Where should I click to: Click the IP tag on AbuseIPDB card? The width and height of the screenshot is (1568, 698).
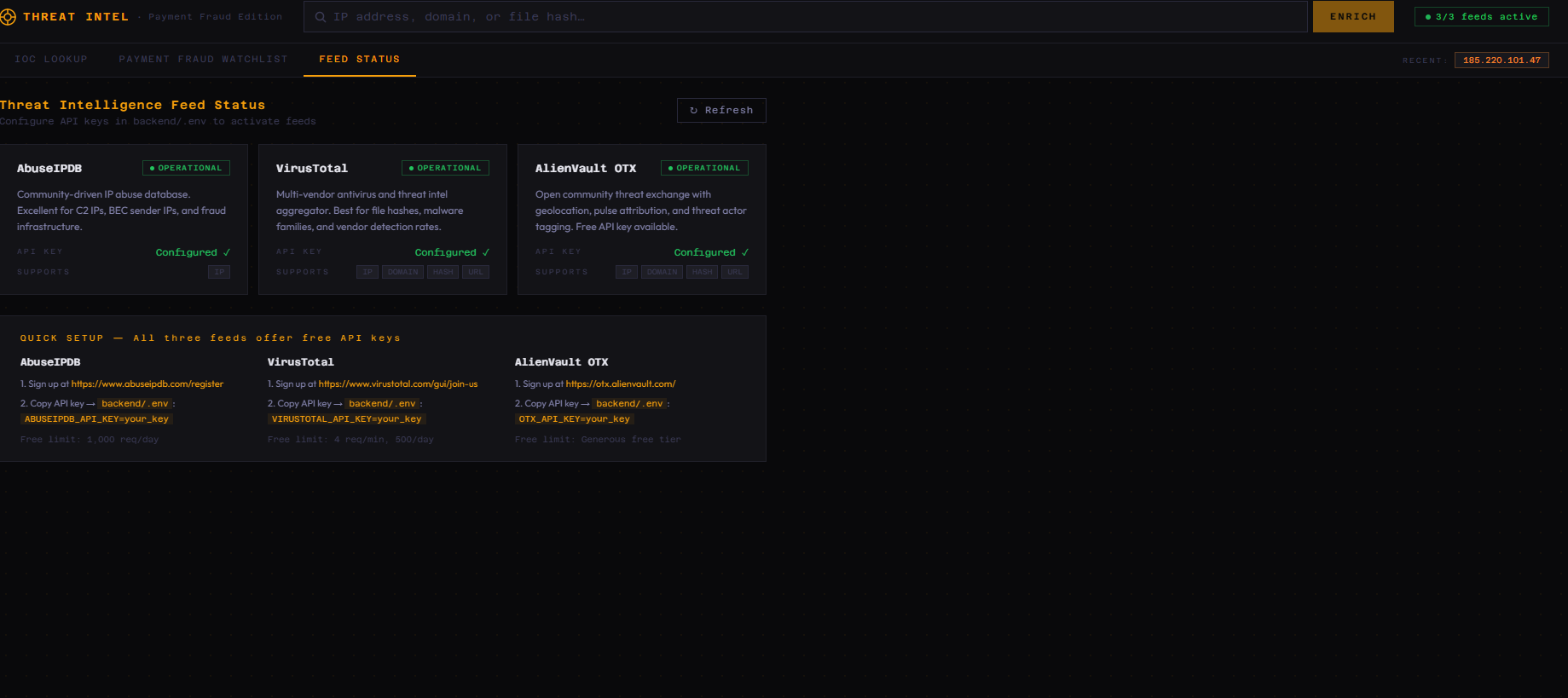(x=219, y=272)
